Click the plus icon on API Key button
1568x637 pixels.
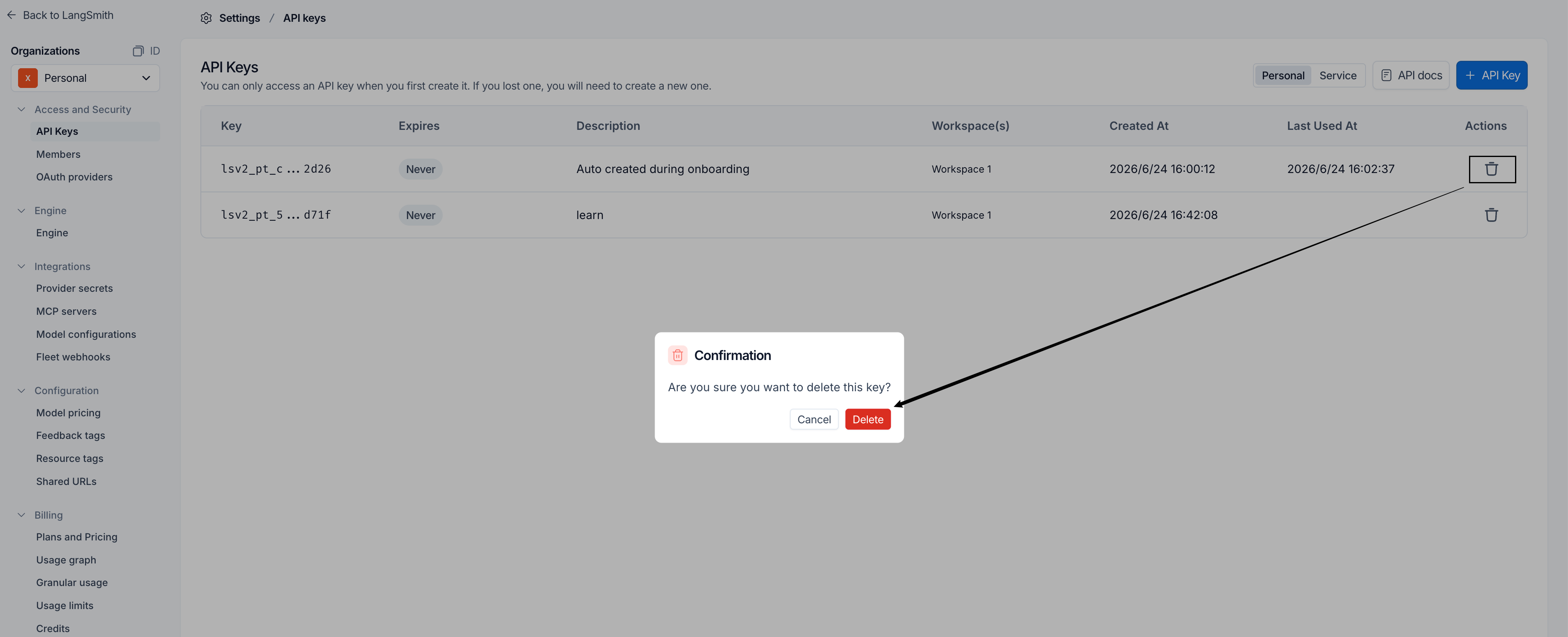[x=1470, y=76]
